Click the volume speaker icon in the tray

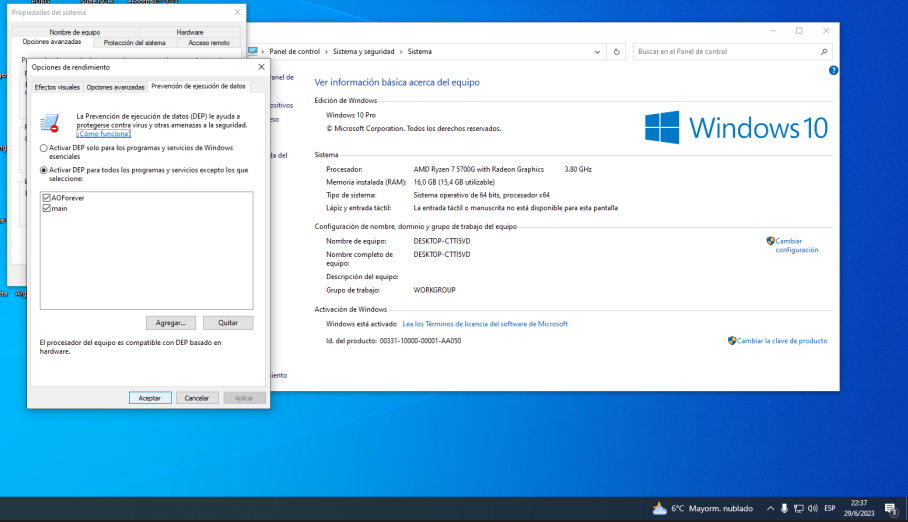(x=812, y=509)
